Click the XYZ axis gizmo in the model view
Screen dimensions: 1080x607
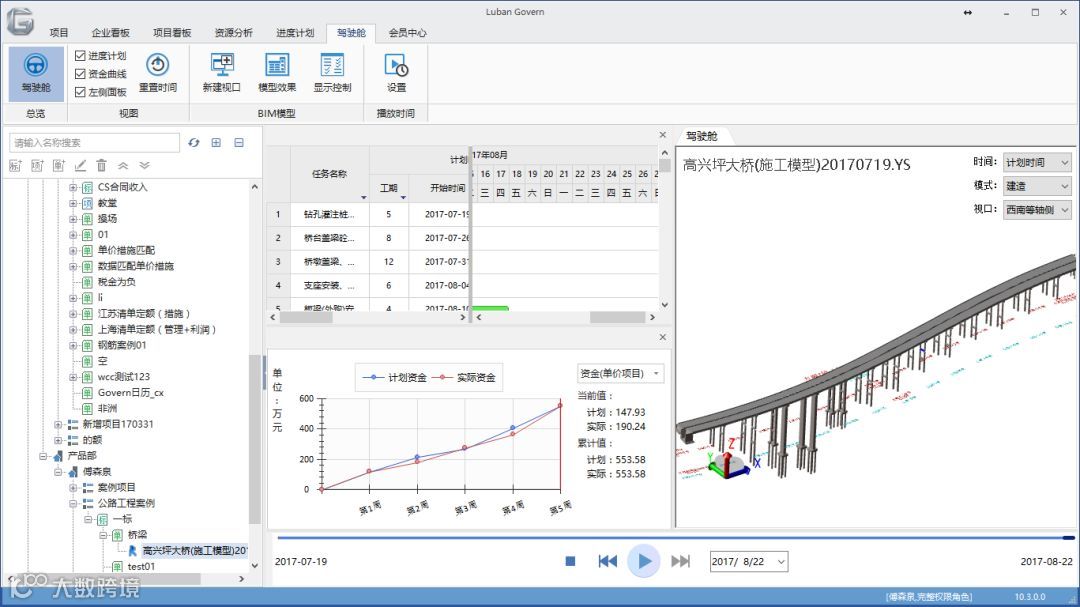pos(729,460)
